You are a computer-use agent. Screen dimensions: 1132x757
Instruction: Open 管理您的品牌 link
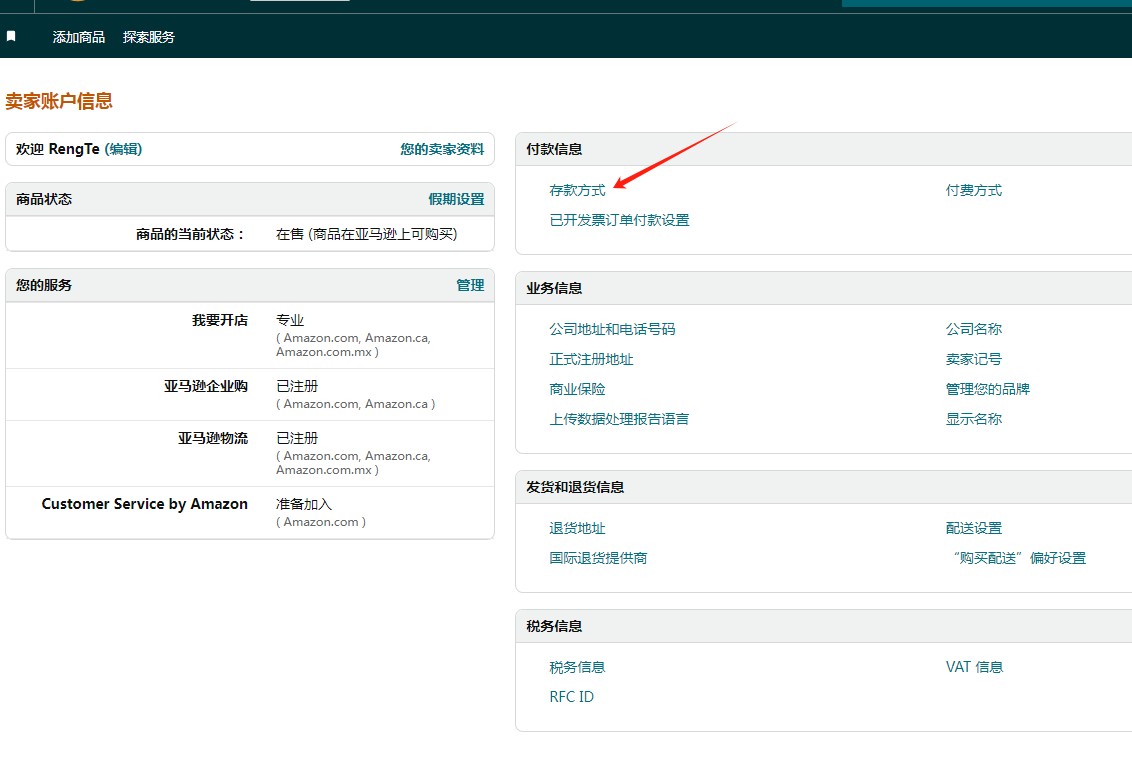pyautogui.click(x=988, y=389)
